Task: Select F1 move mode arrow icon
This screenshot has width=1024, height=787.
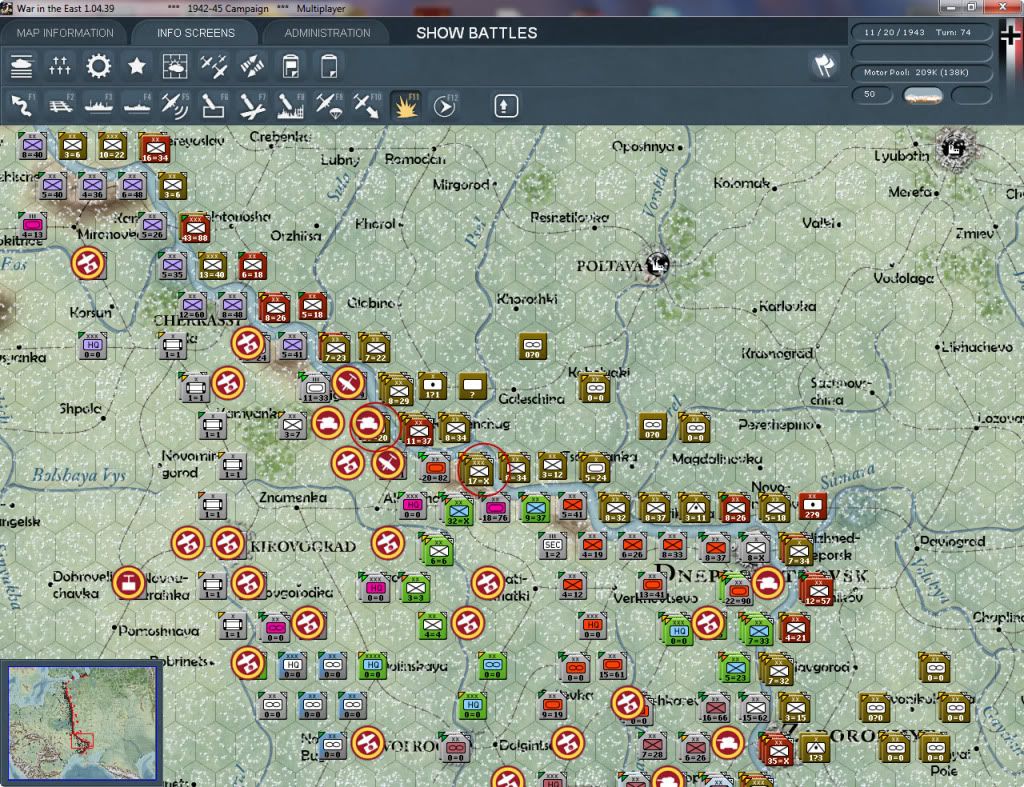Action: [x=23, y=106]
